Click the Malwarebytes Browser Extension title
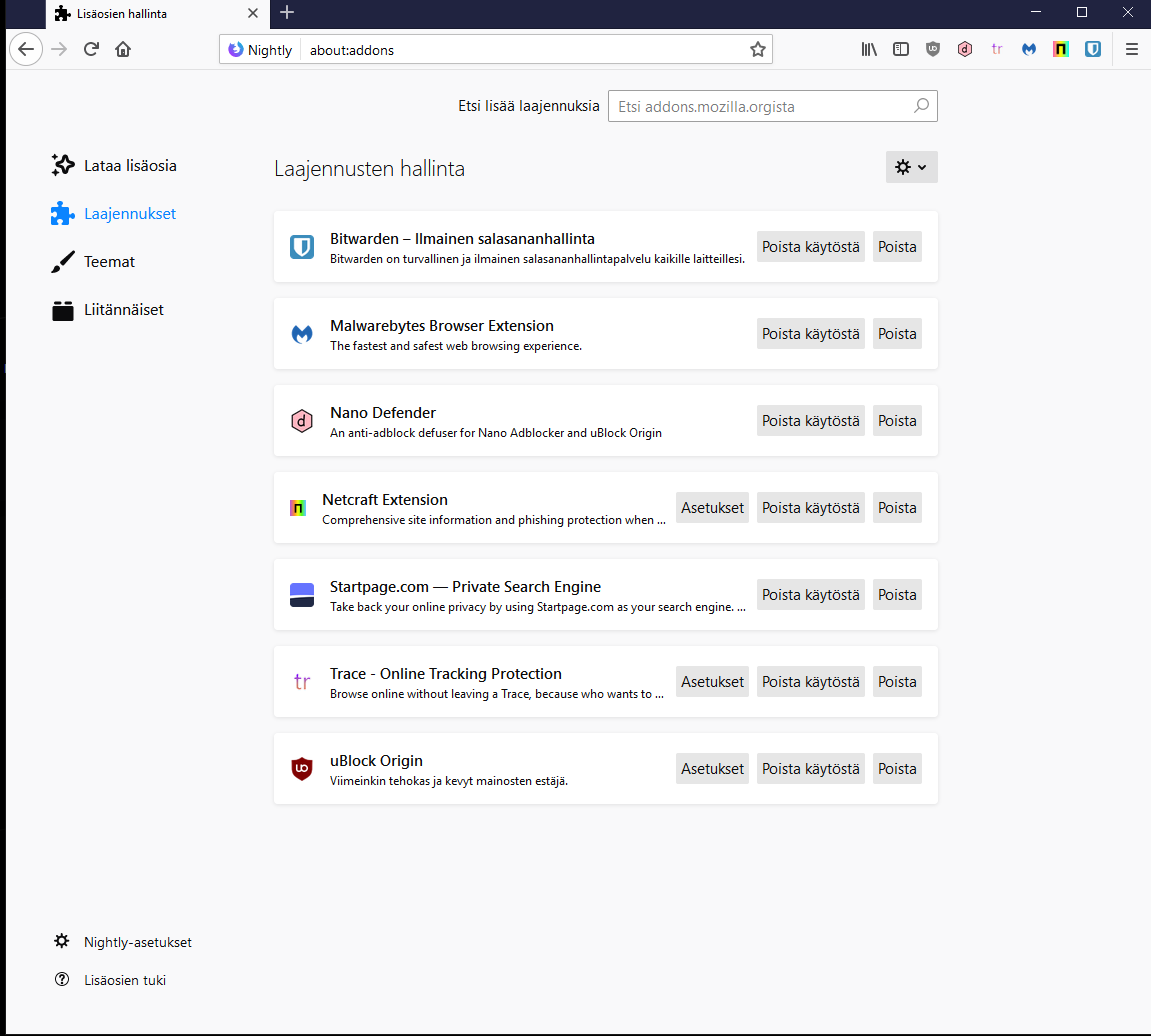The height and width of the screenshot is (1036, 1151). [442, 326]
